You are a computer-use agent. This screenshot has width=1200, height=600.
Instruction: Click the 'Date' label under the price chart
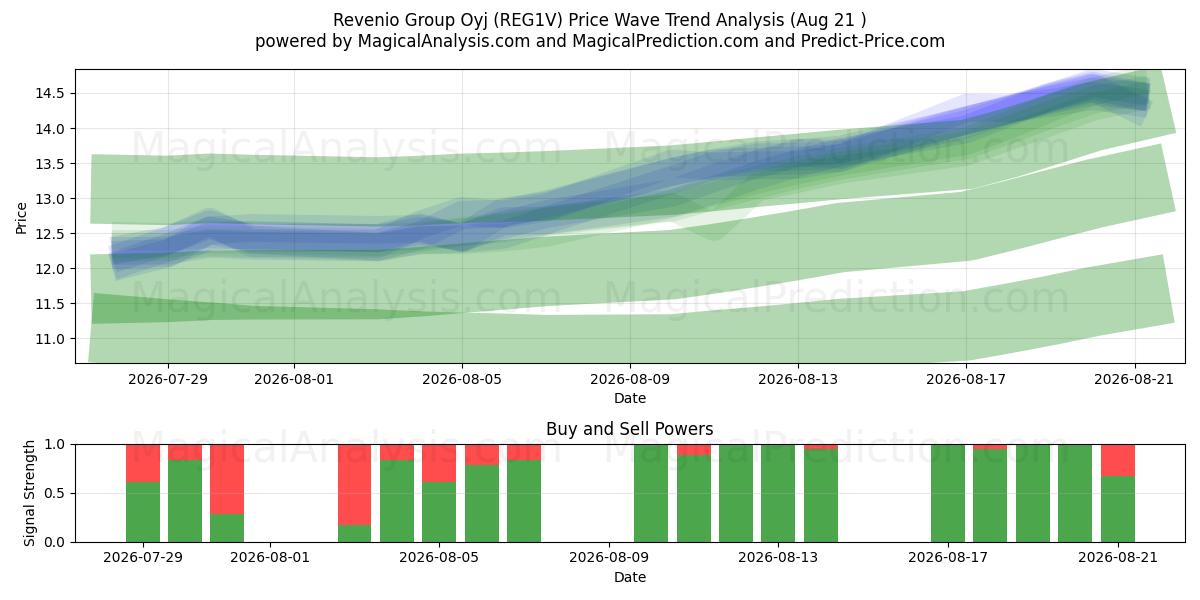630,398
